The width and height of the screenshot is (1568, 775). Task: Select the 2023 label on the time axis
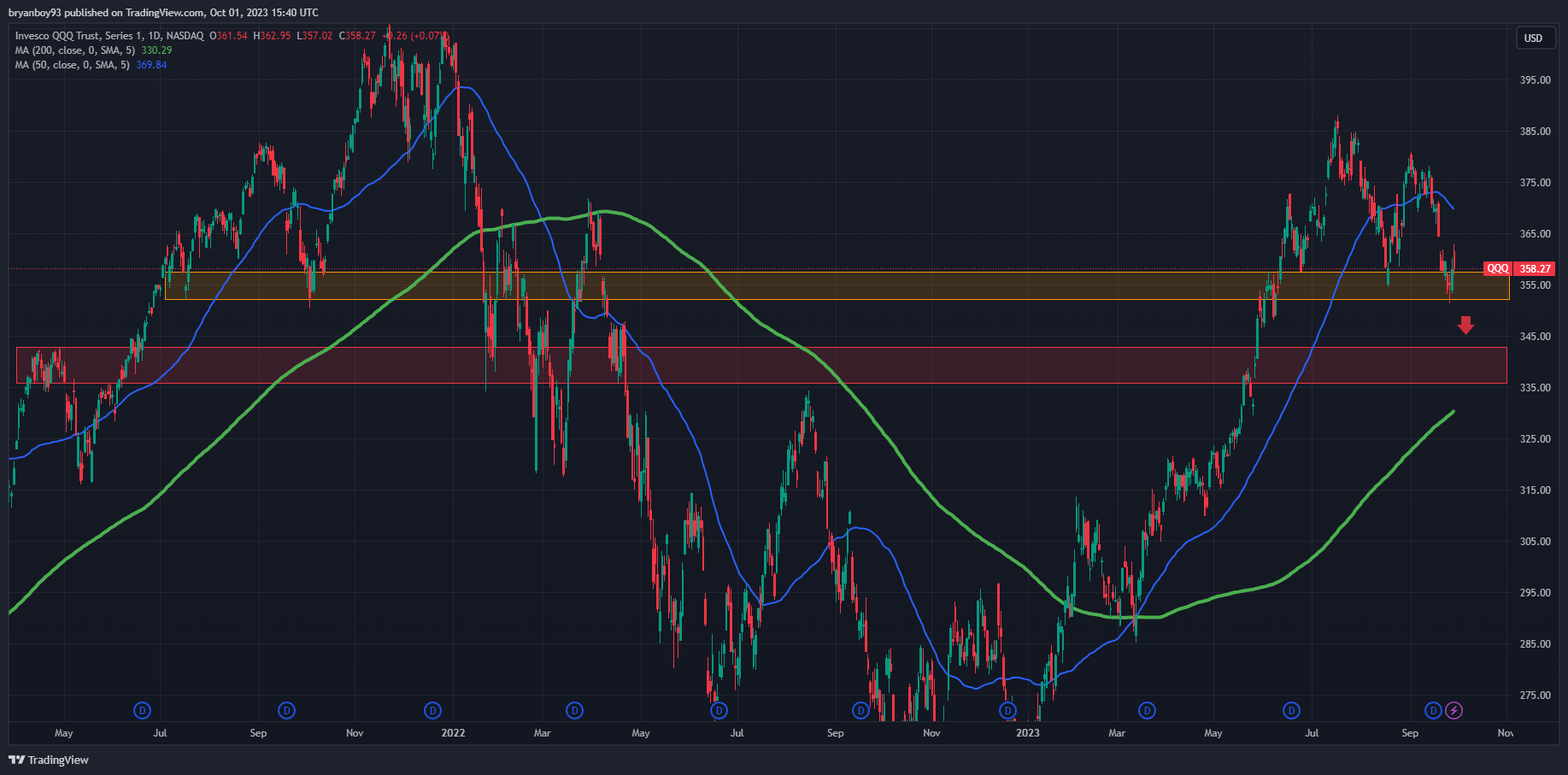[1028, 733]
